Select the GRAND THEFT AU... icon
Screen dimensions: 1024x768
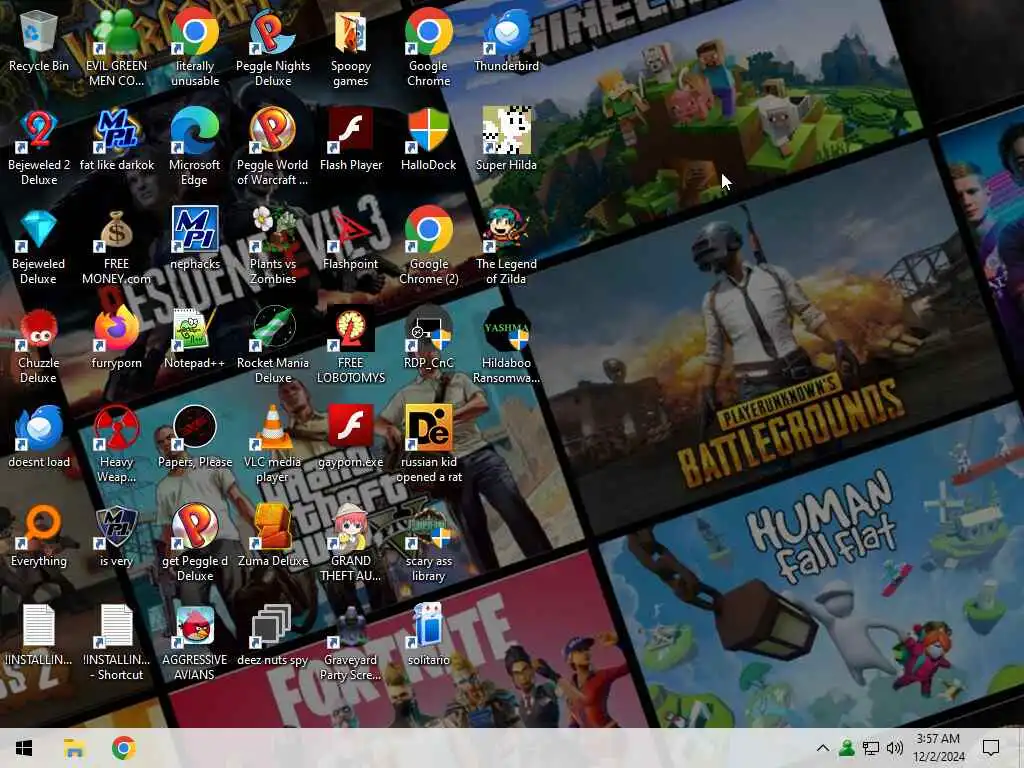click(351, 528)
